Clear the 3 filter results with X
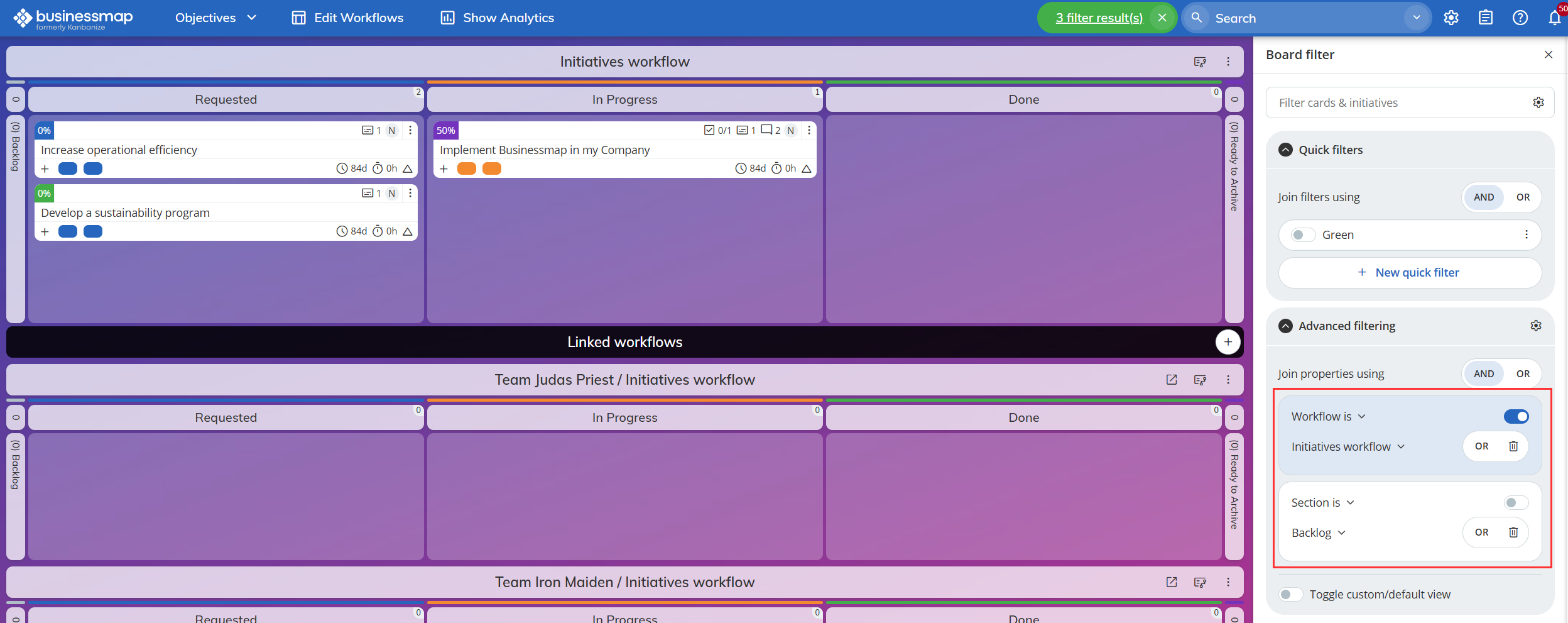The image size is (1568, 623). (x=1162, y=18)
